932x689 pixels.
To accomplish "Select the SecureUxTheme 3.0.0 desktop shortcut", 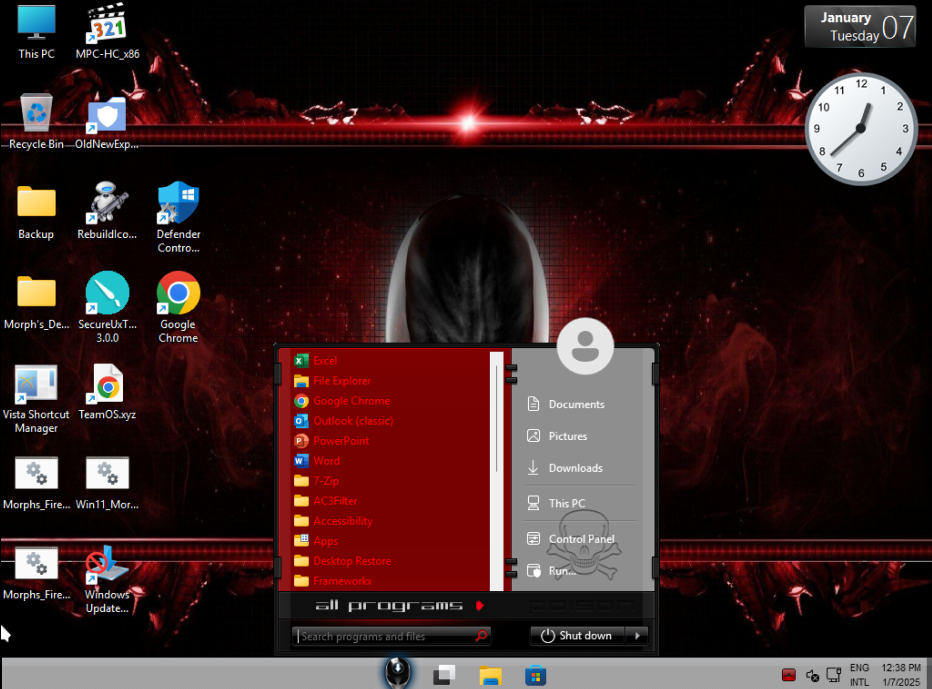I will [x=107, y=307].
